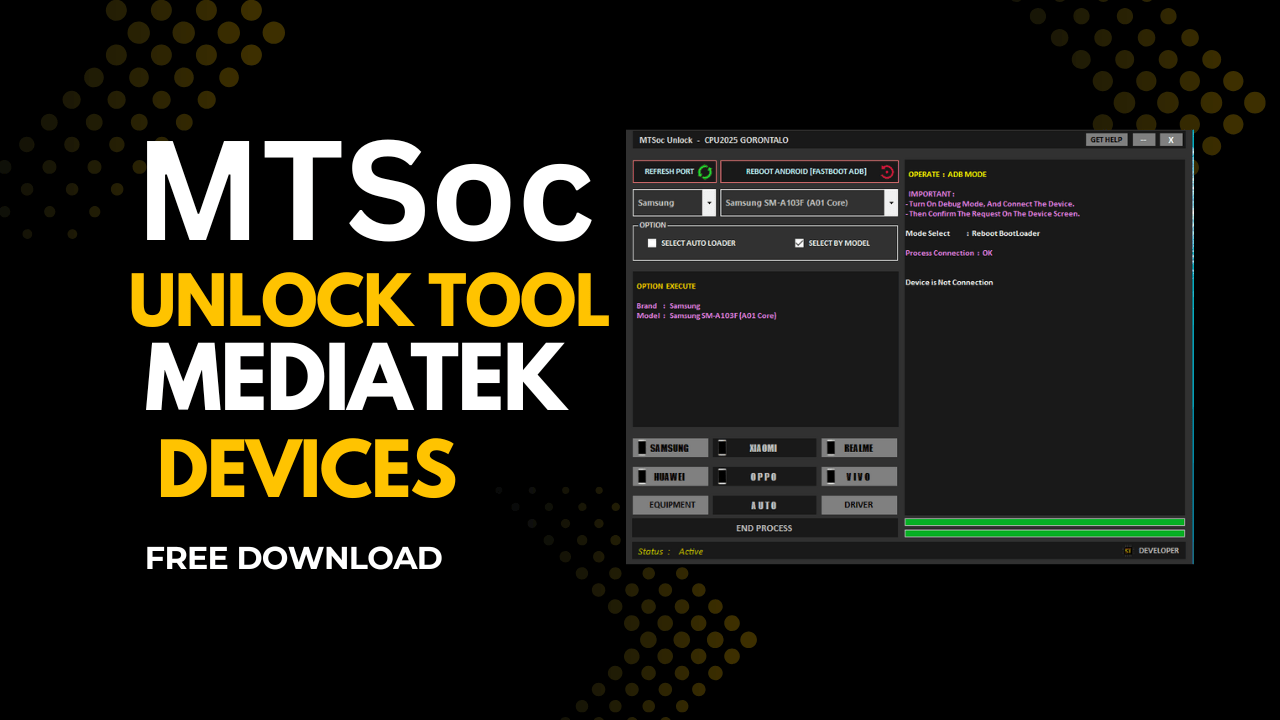The image size is (1280, 720).
Task: Minimize the MTSoc Unlock window
Action: click(1145, 140)
